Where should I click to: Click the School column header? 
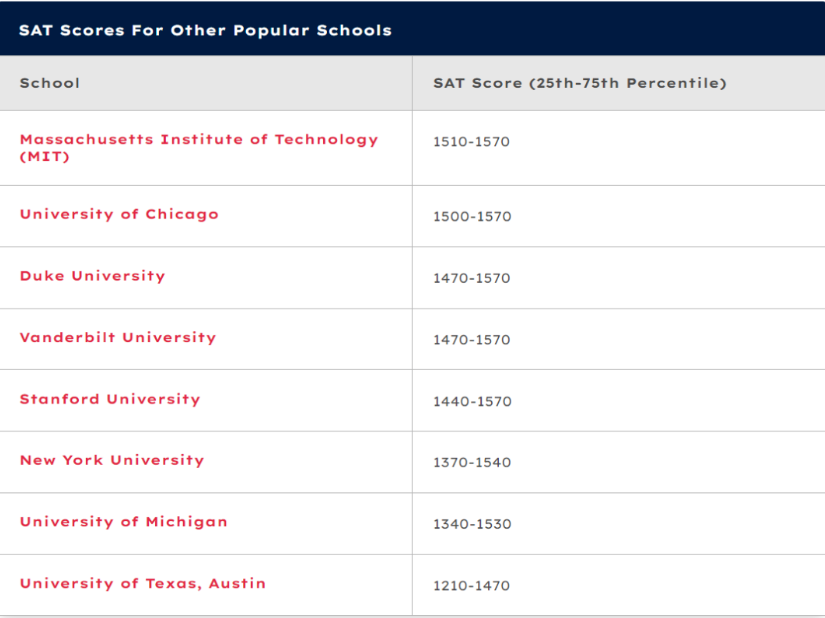(x=50, y=83)
